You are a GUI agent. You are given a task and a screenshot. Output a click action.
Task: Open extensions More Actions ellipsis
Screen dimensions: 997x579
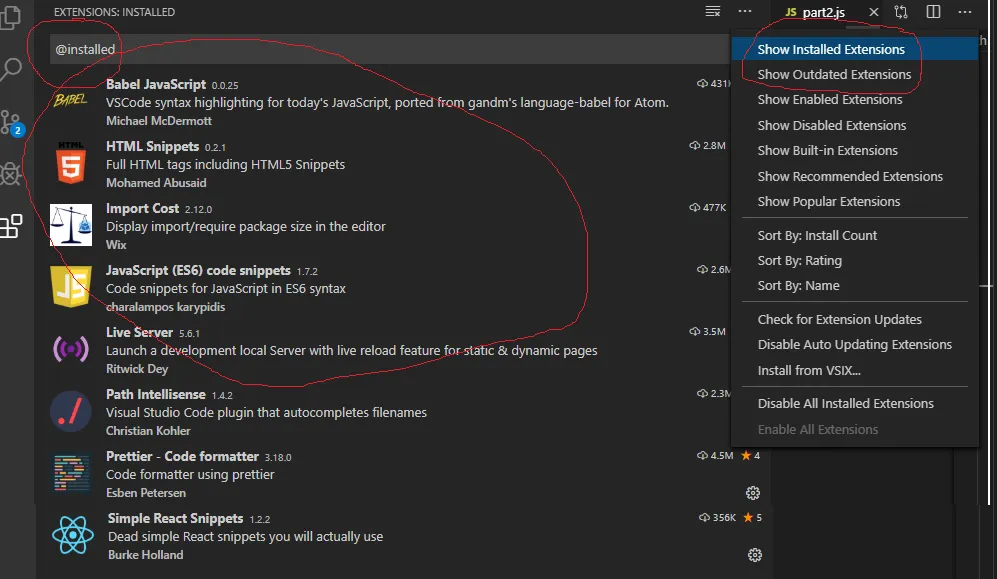click(745, 11)
